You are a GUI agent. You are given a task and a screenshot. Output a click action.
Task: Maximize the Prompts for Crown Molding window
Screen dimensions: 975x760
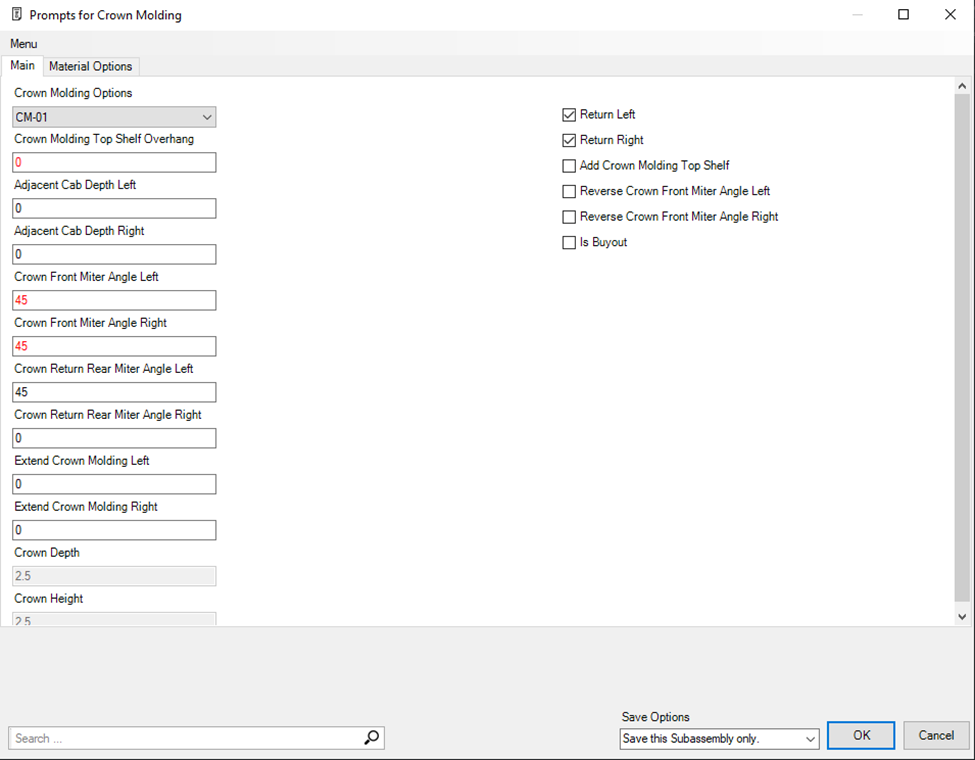(903, 15)
